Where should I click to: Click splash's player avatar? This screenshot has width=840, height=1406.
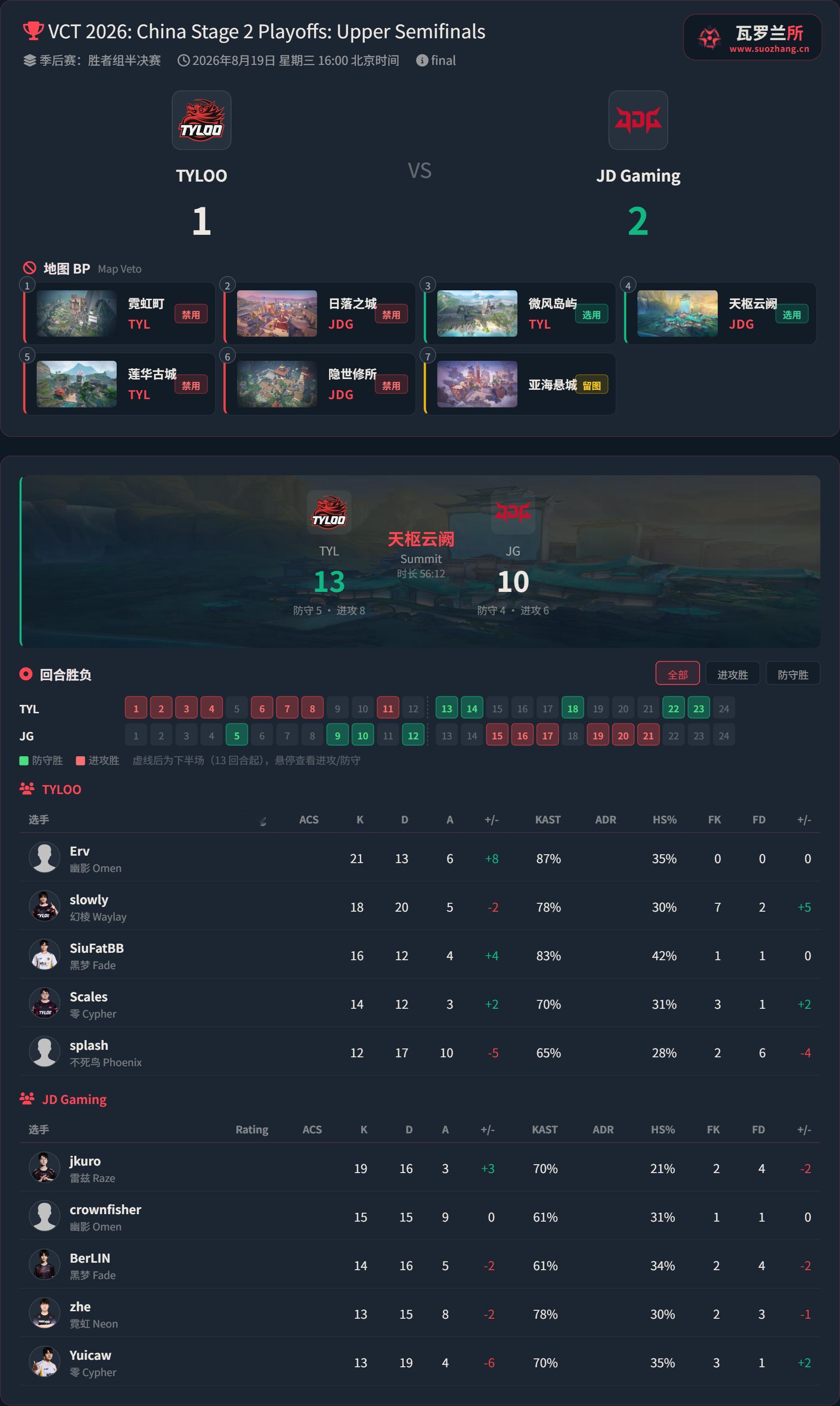(45, 1052)
